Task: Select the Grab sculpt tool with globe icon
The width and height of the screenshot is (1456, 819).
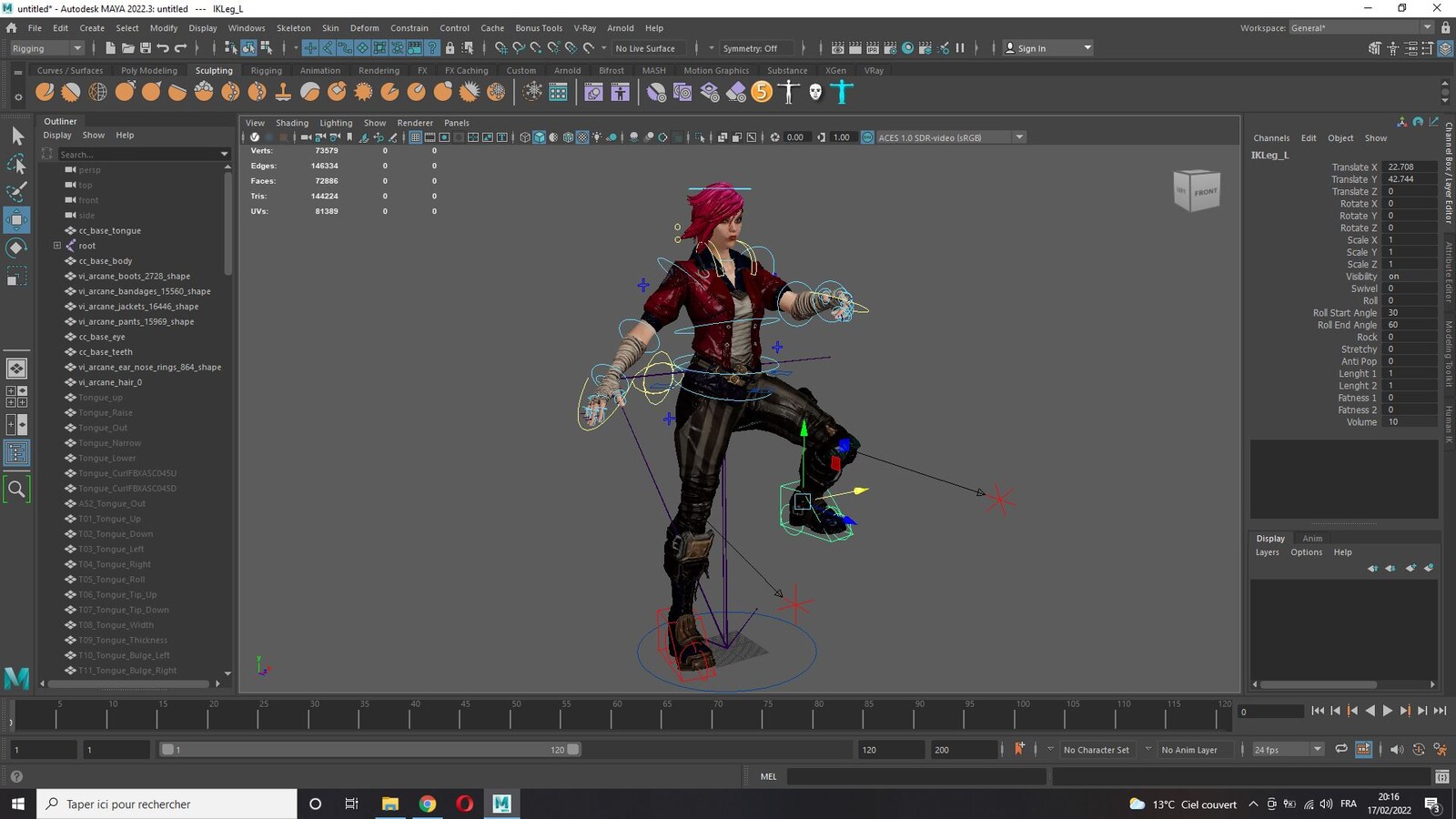Action: 98,91
